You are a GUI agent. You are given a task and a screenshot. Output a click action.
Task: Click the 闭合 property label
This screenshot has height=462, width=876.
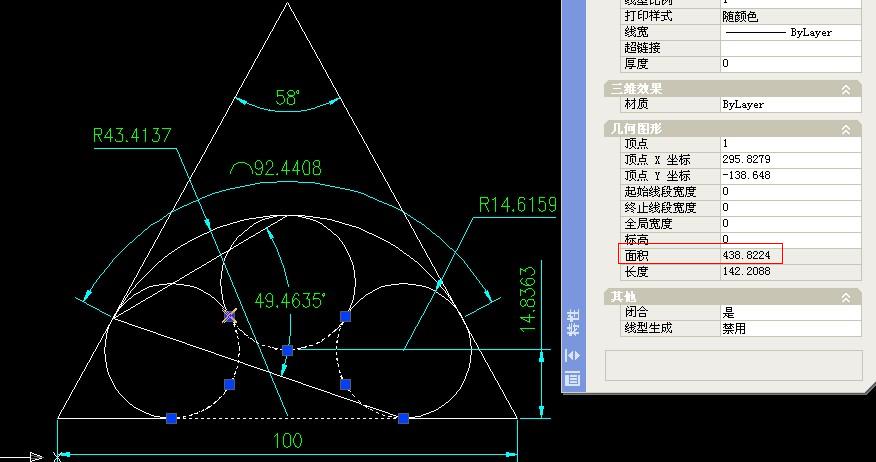[636, 312]
